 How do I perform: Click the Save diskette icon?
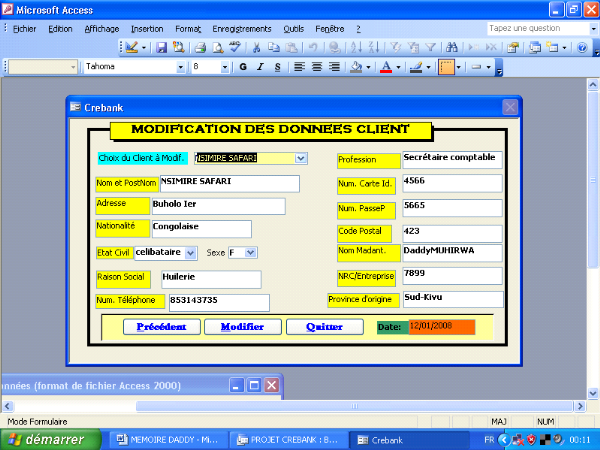(161, 47)
